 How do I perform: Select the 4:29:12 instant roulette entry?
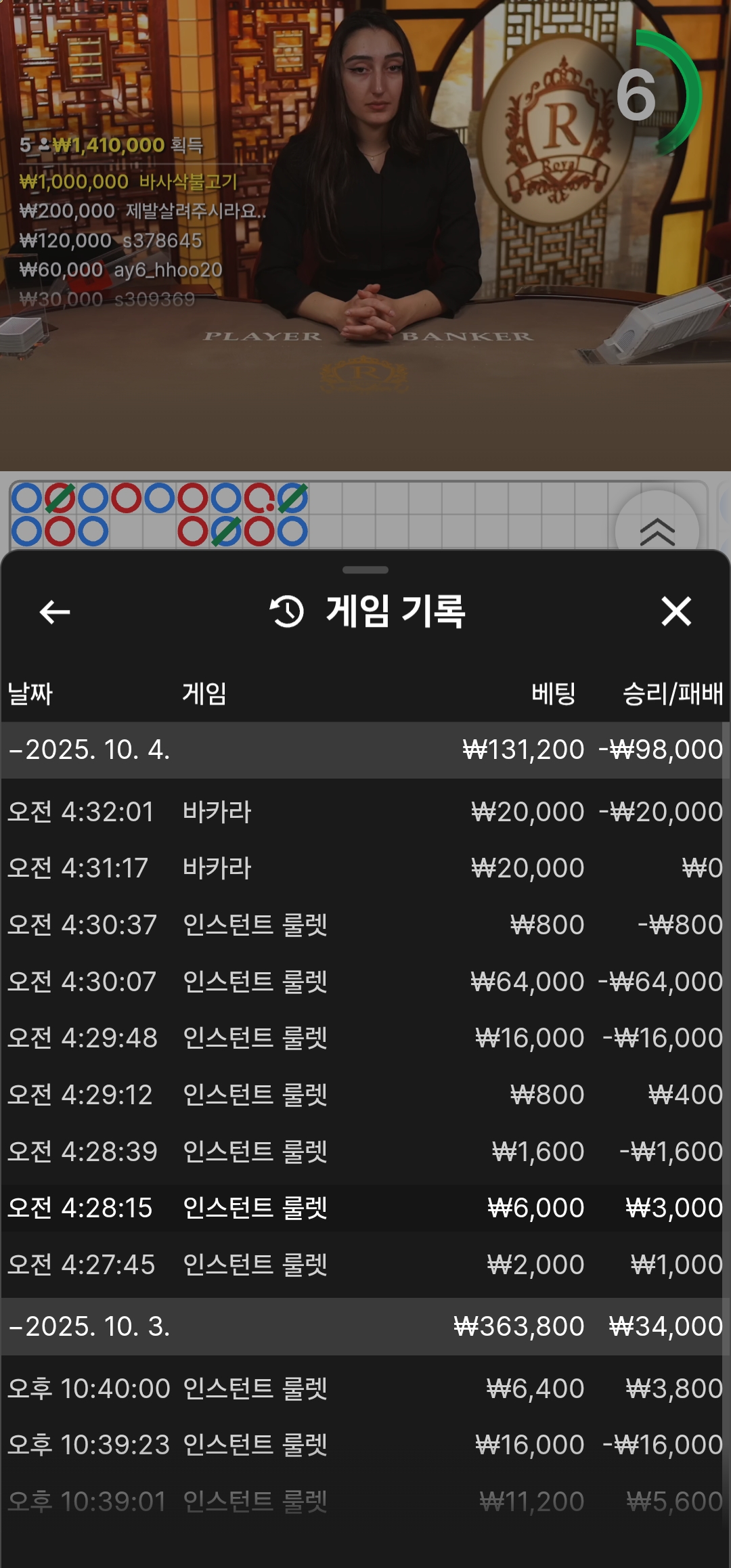point(365,1095)
